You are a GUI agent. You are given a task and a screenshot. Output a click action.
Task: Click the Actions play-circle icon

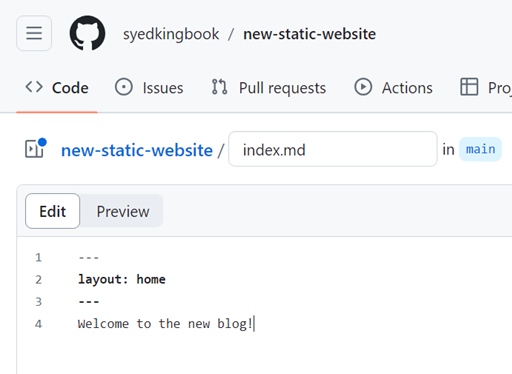(x=363, y=87)
